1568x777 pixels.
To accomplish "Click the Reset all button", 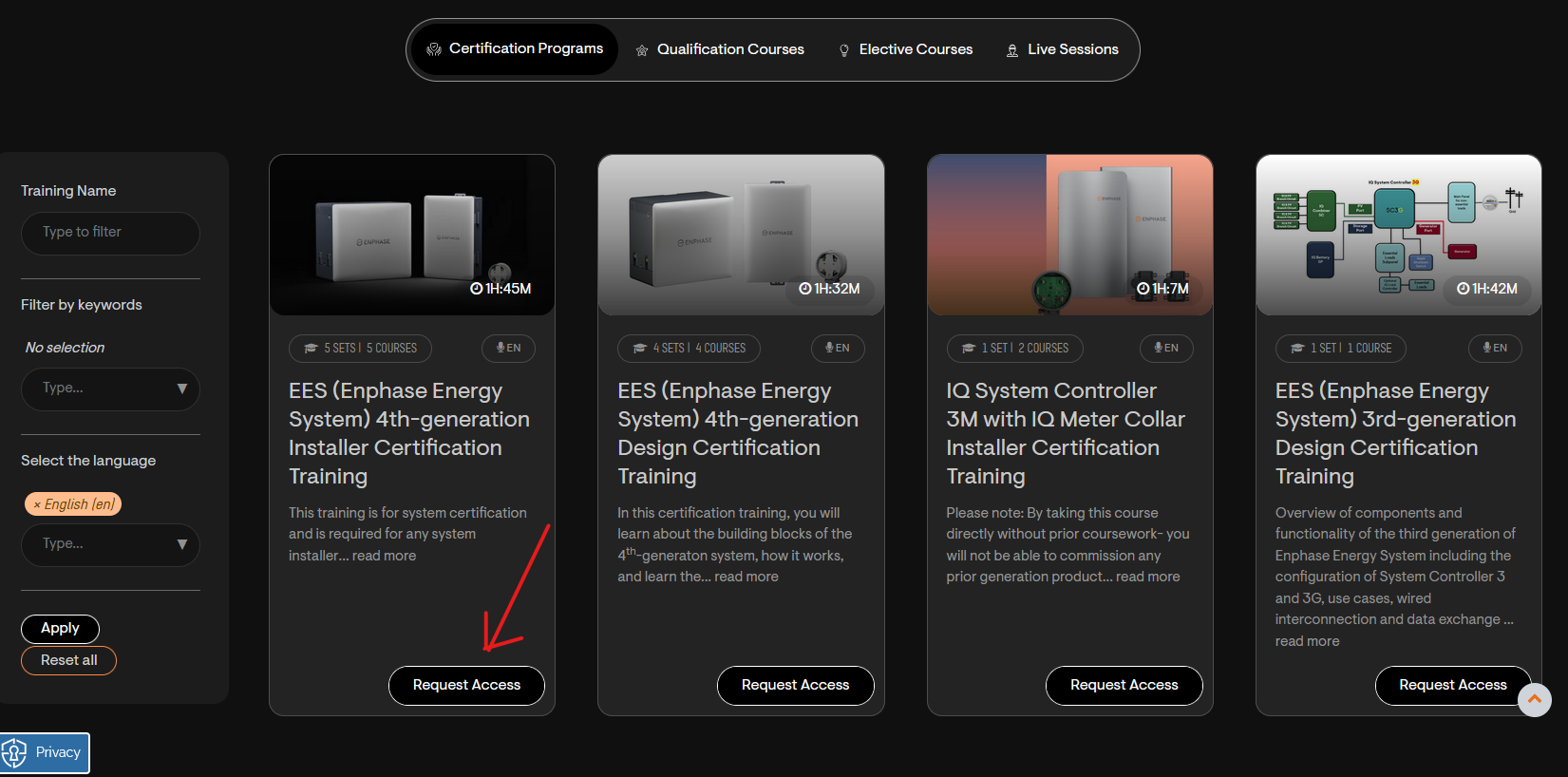I will point(68,660).
